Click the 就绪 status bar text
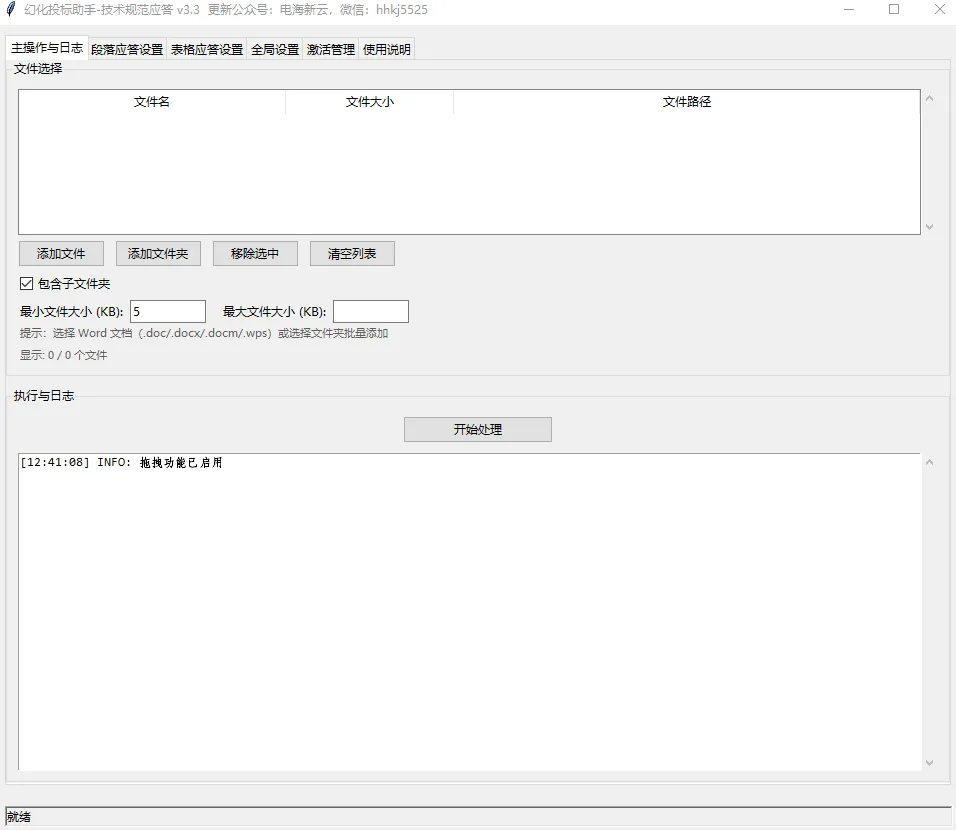 (x=19, y=817)
